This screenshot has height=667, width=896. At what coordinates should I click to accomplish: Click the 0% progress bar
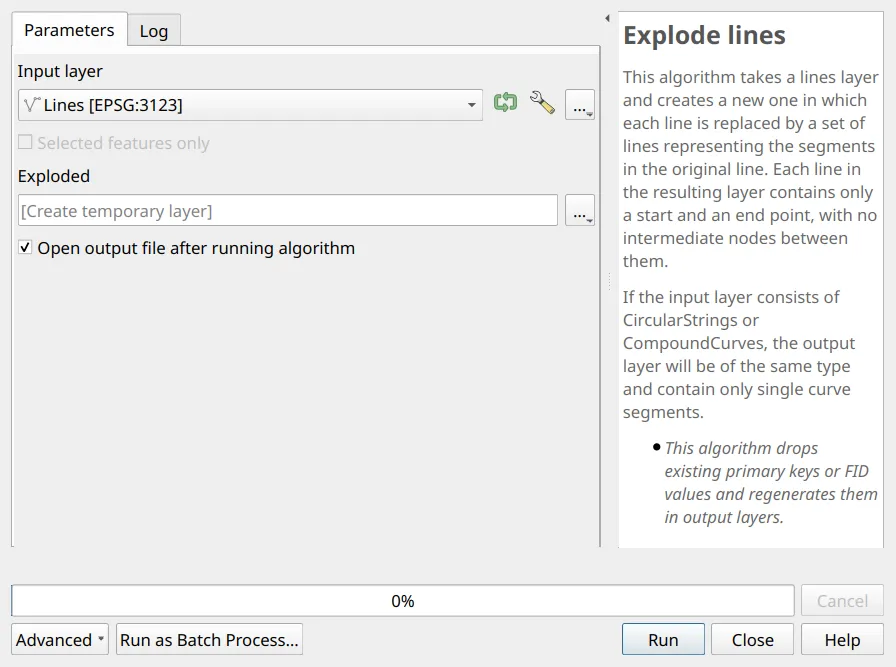click(403, 601)
